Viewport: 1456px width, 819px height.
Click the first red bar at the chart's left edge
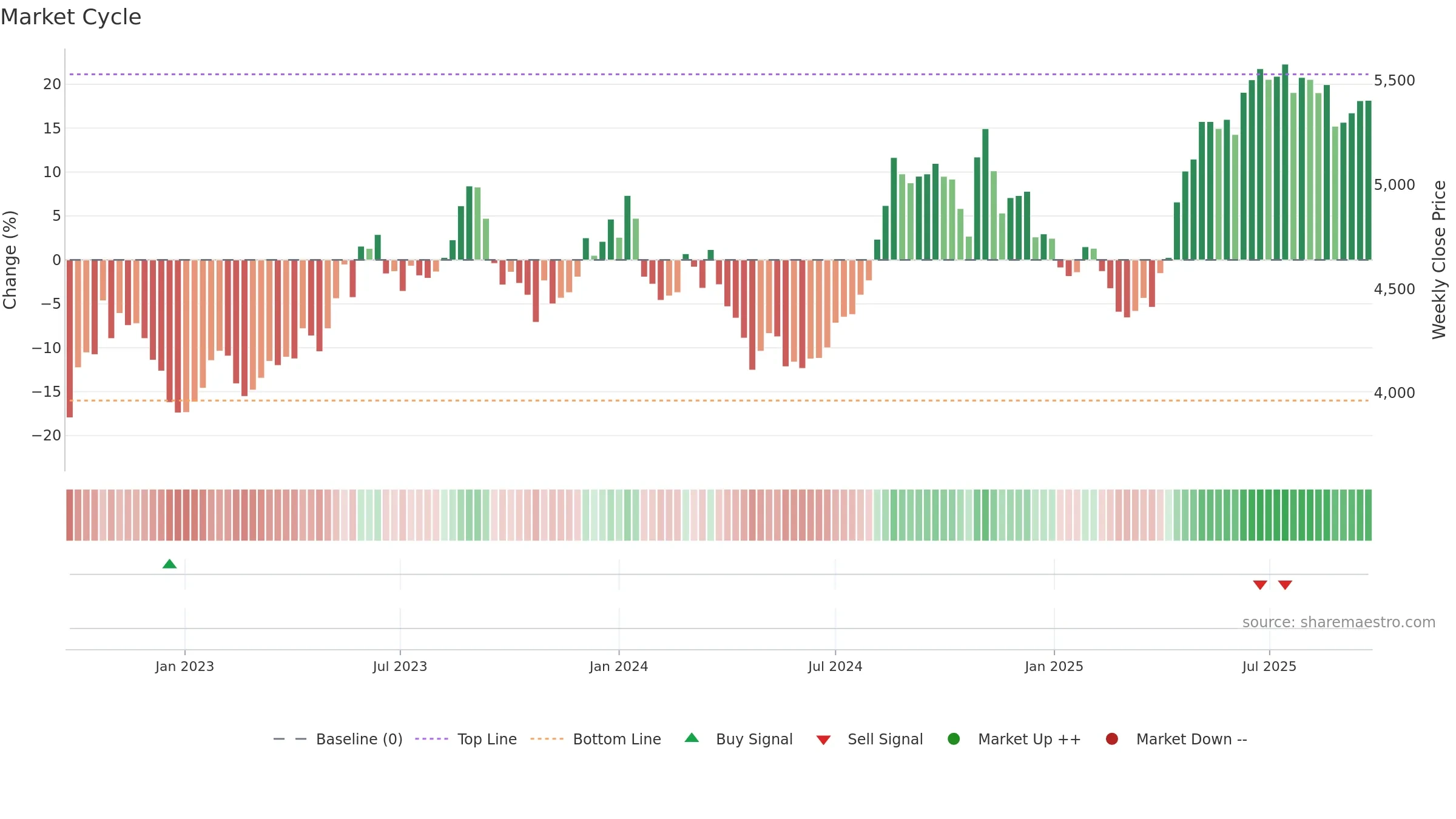click(x=70, y=339)
